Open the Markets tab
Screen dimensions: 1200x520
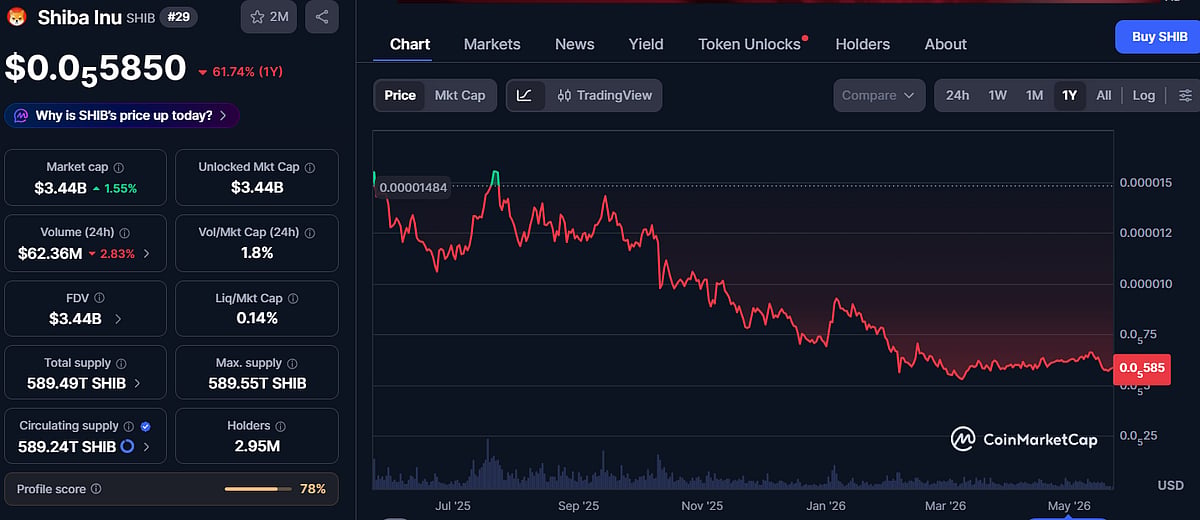coord(492,44)
